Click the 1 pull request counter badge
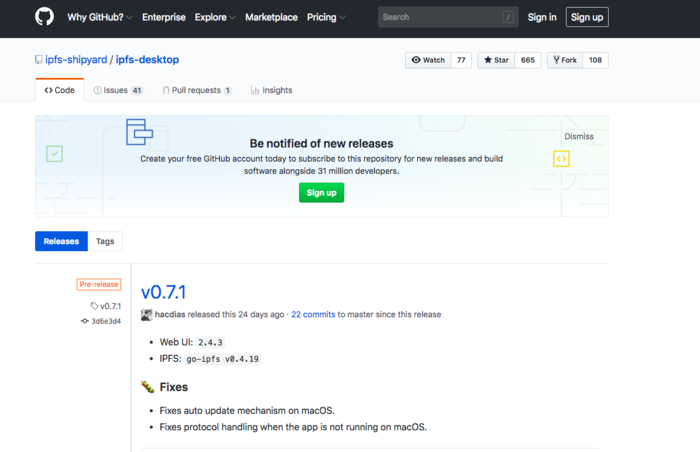Viewport: 700px width, 452px height. coord(228,90)
